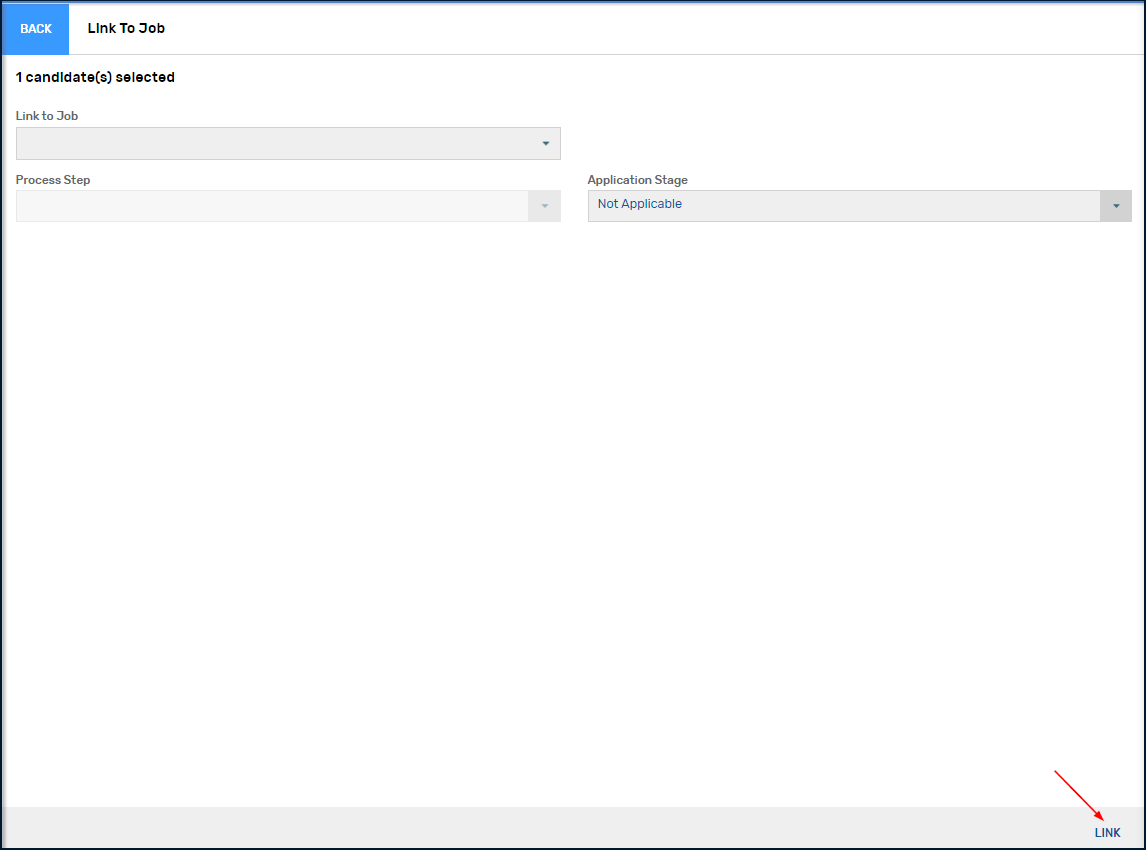Click the Link To Job page title
1146x850 pixels.
(x=126, y=29)
